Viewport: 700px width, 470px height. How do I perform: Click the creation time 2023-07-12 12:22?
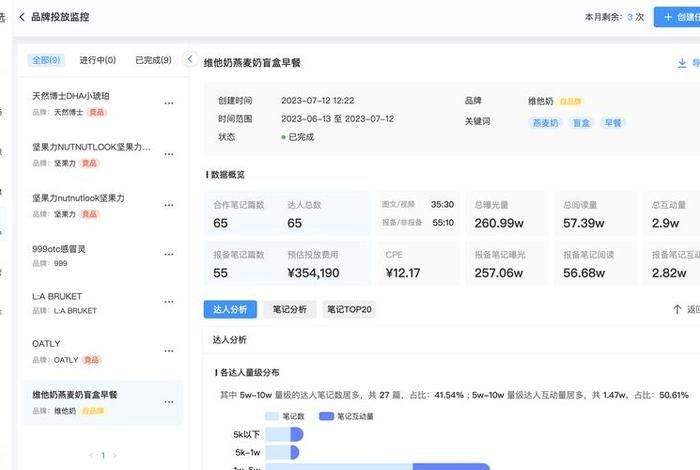317,100
